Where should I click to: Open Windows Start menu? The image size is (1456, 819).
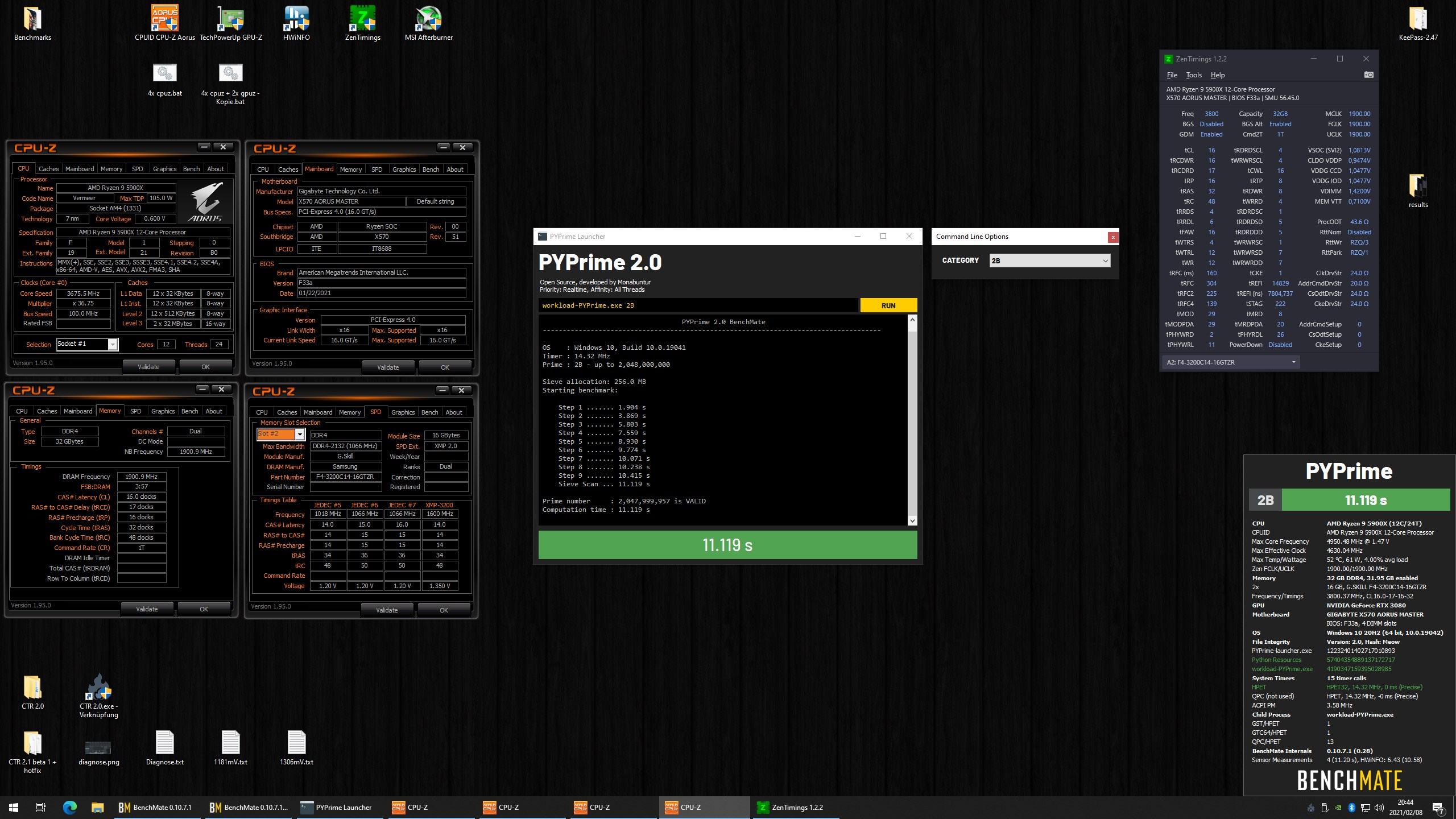point(14,807)
